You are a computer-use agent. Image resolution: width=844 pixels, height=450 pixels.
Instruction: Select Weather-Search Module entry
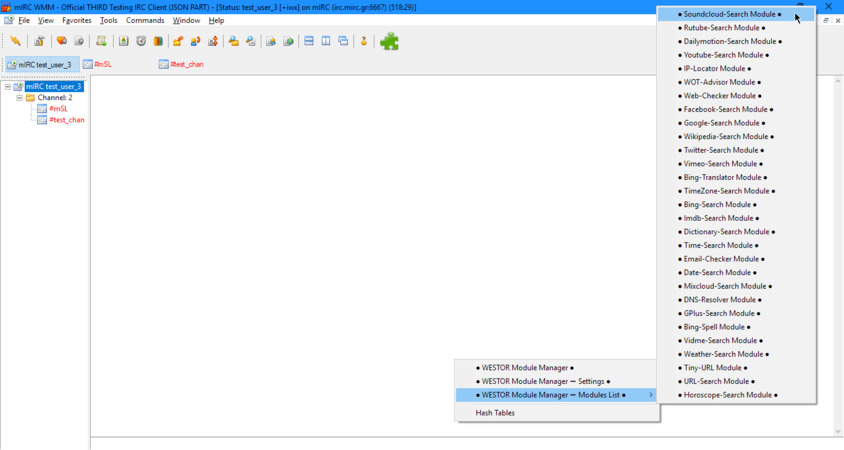point(736,354)
